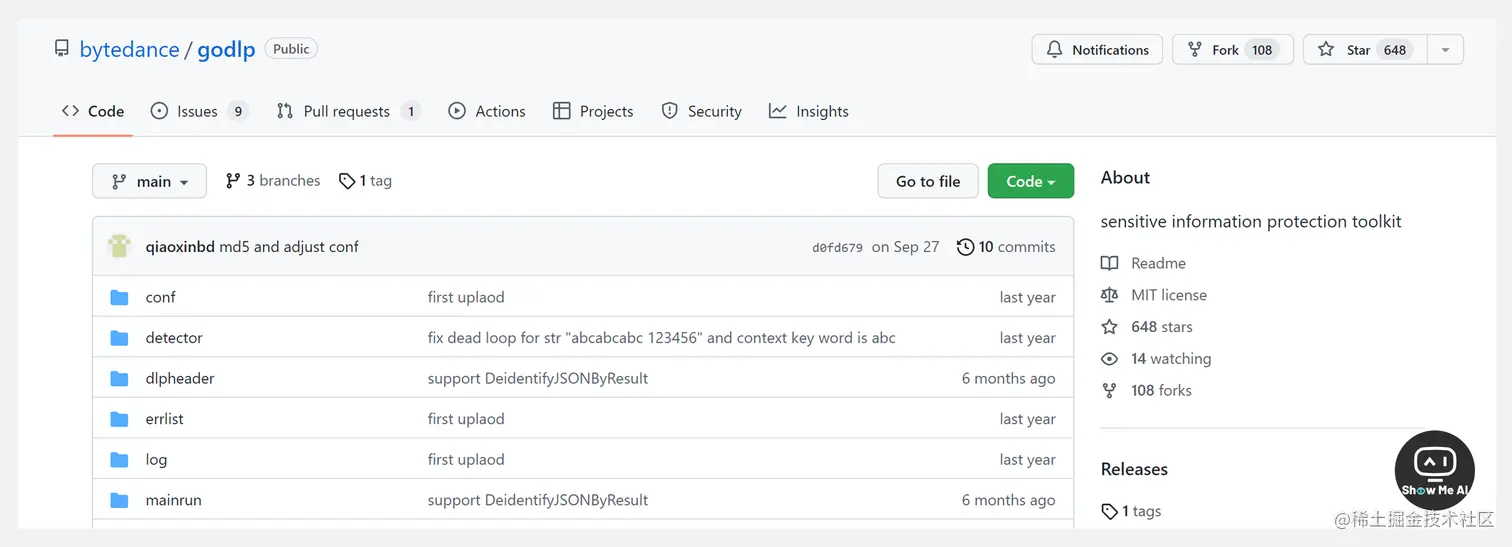This screenshot has width=1512, height=547.
Task: Click the tag icon next to 1 tag
Action: (x=347, y=181)
